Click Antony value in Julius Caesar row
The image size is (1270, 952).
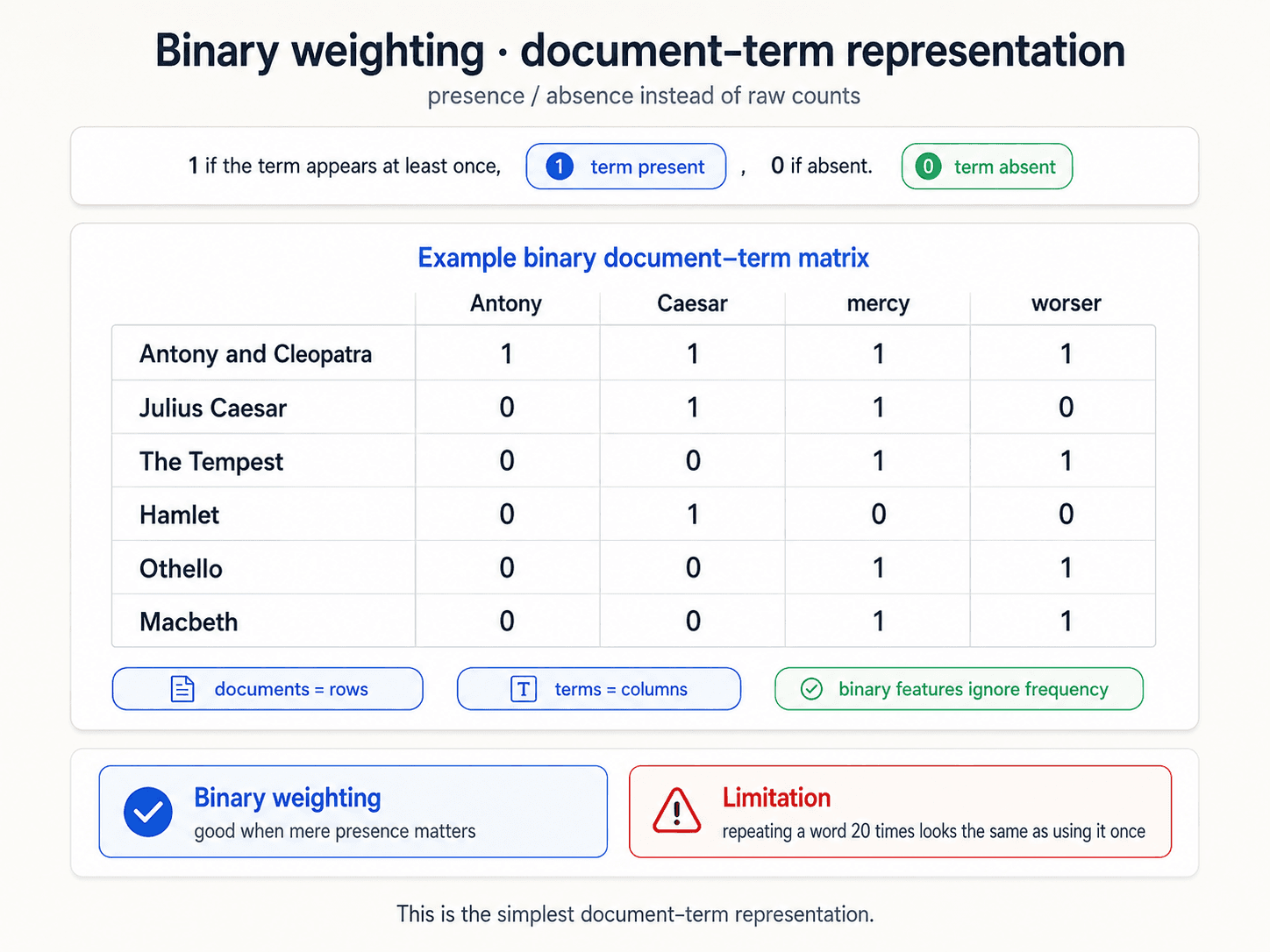coord(506,408)
